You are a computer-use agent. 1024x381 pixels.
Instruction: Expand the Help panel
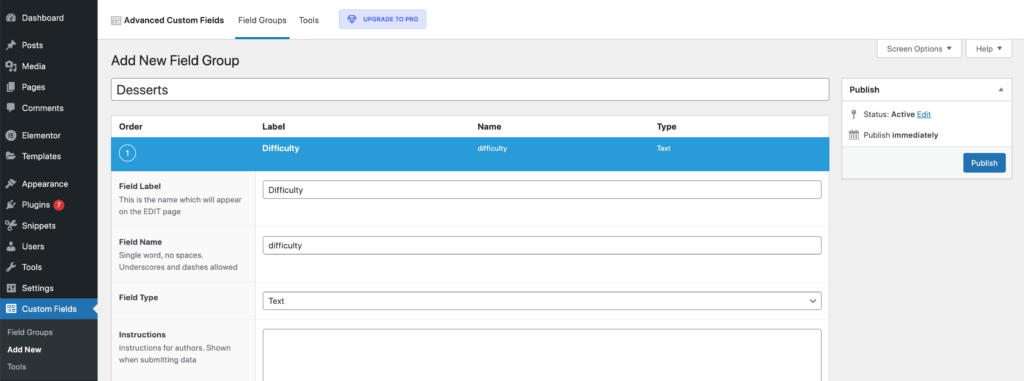click(x=989, y=49)
